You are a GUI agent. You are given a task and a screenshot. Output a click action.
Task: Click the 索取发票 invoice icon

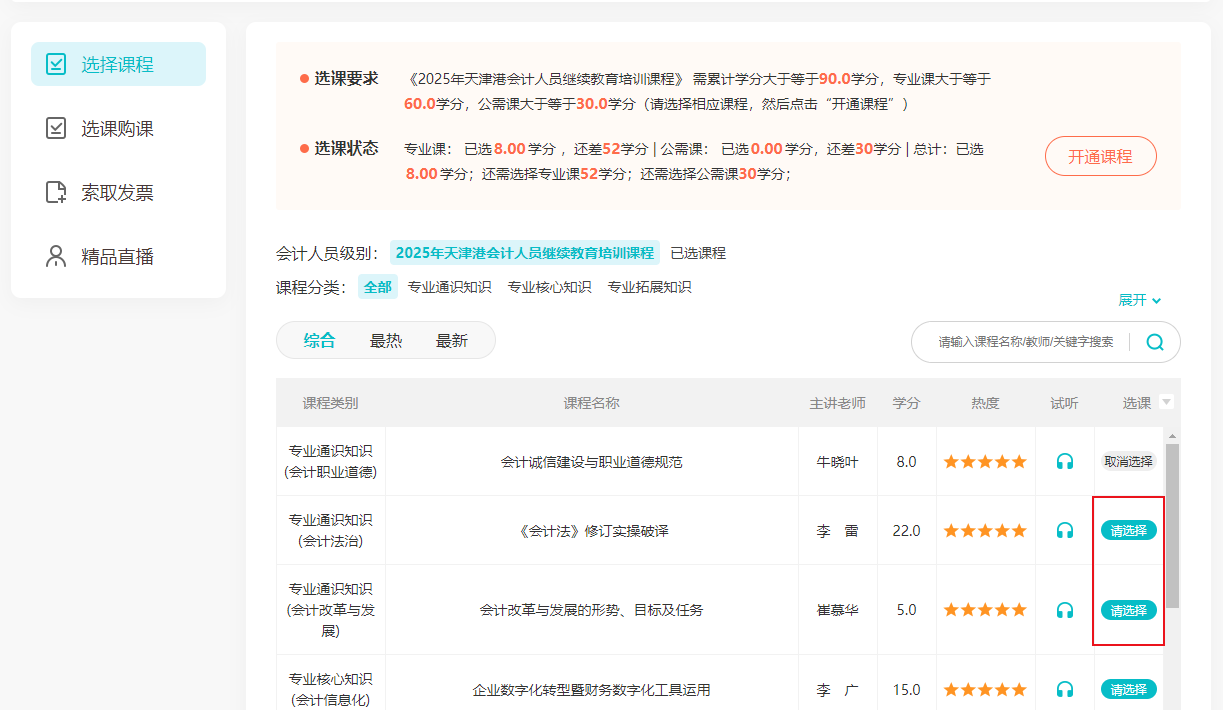click(x=57, y=193)
